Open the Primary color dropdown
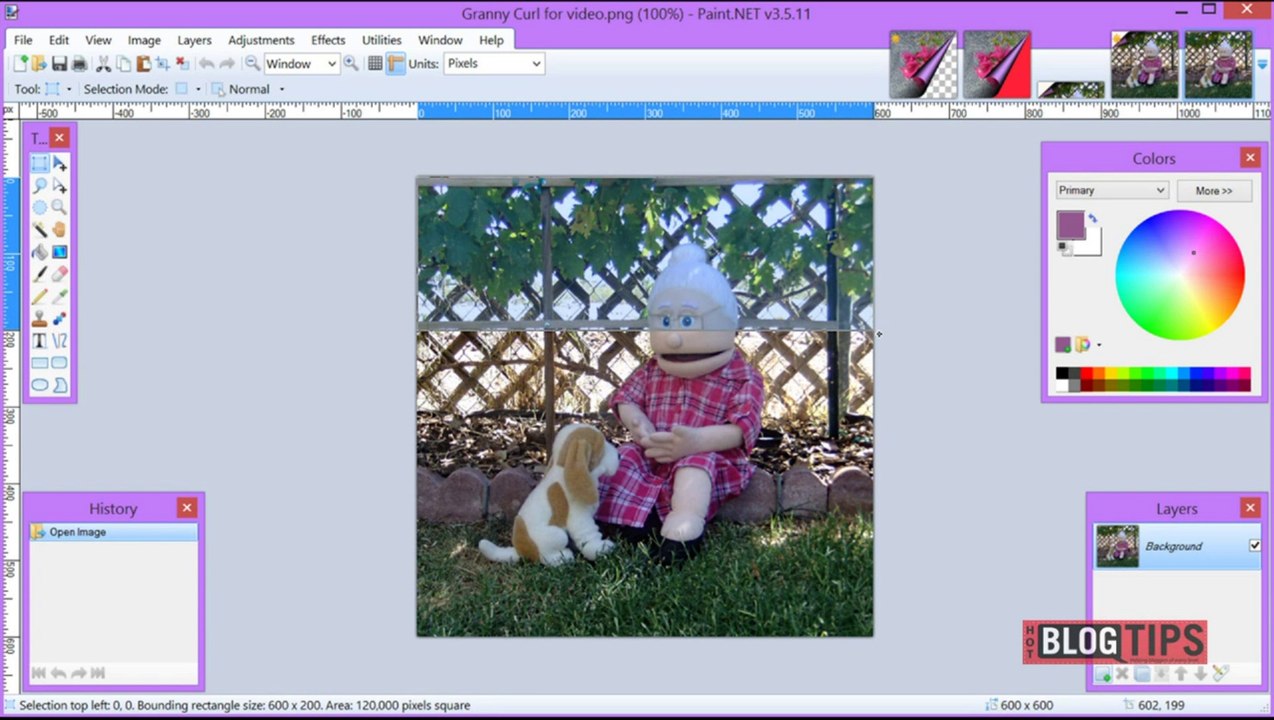The width and height of the screenshot is (1274, 720). click(1111, 190)
